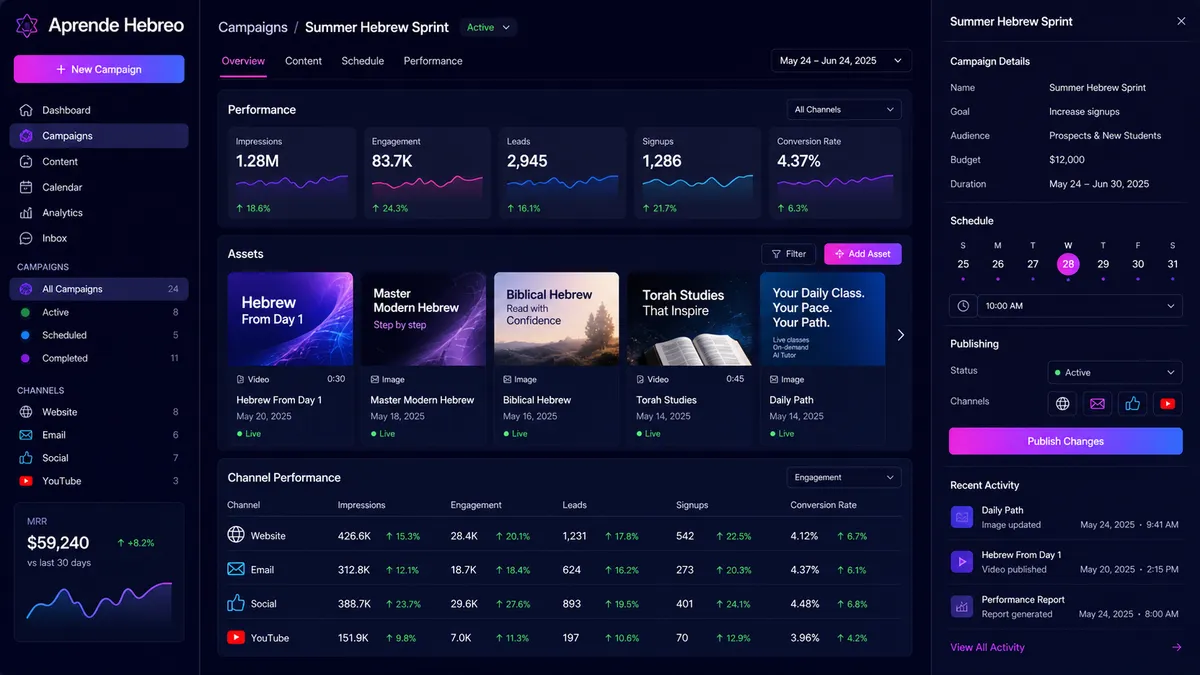Open the Hebrew From Day 1 activity play icon
Screen dimensions: 1200x675
[x=961, y=562]
